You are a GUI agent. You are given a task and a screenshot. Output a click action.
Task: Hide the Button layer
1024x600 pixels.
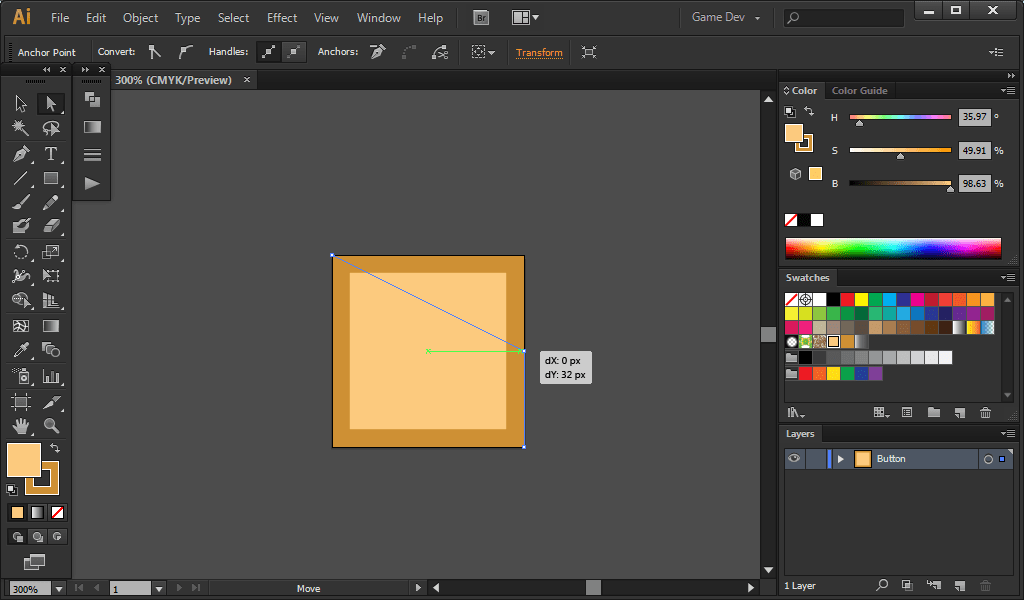coord(793,458)
